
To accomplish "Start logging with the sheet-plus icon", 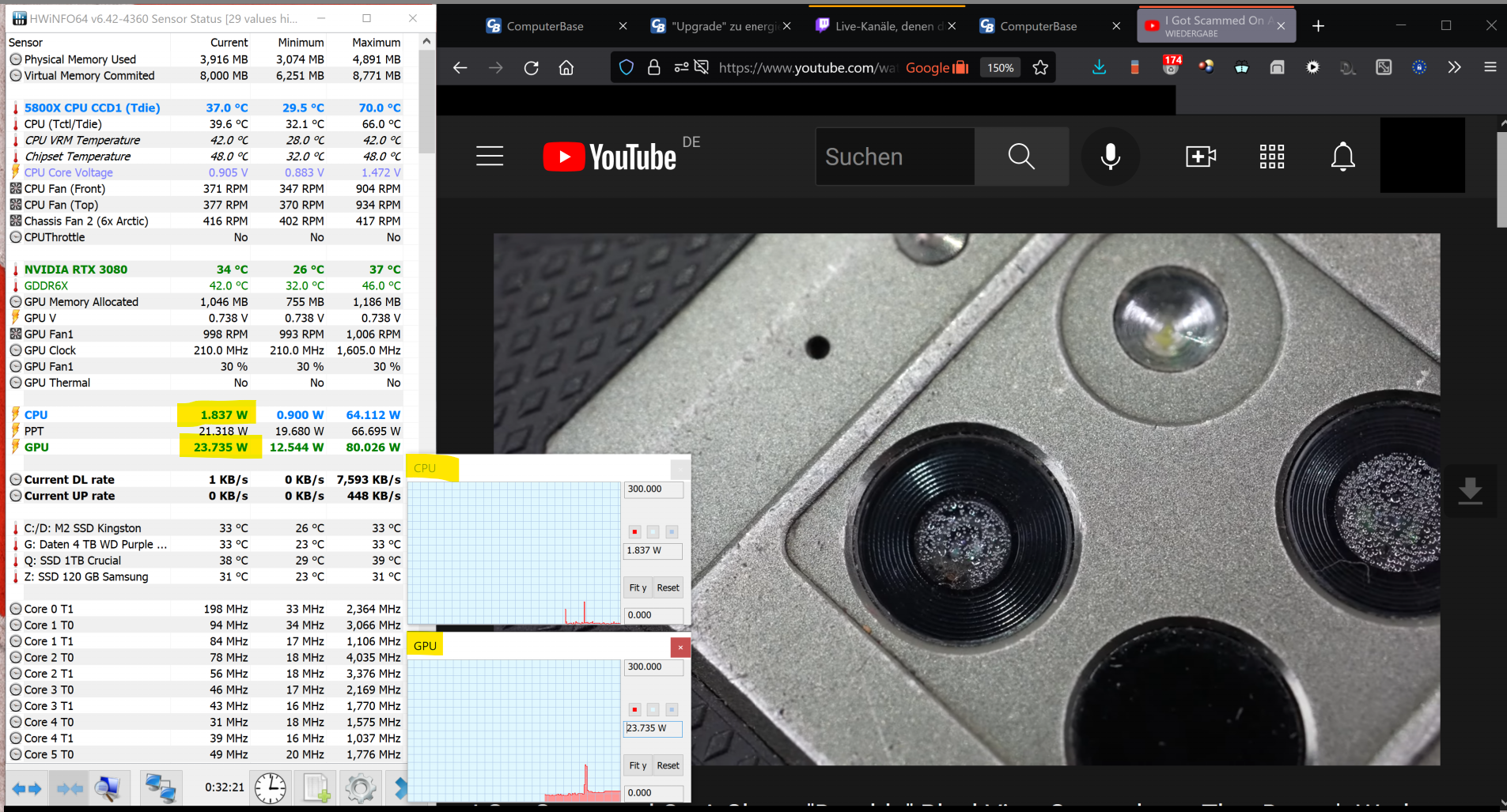I will 317,788.
